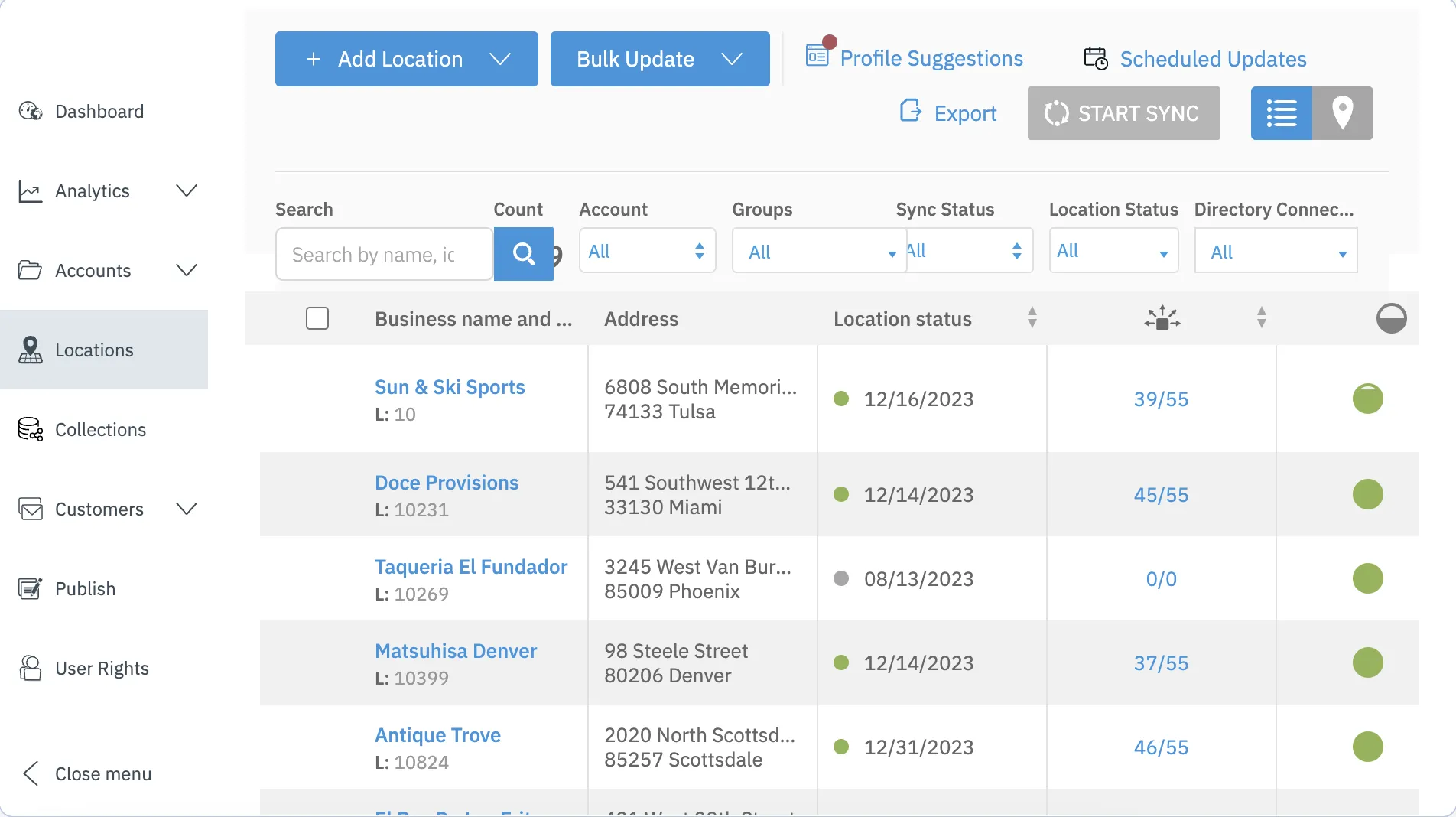The width and height of the screenshot is (1456, 817).
Task: Switch to list view
Action: point(1282,113)
